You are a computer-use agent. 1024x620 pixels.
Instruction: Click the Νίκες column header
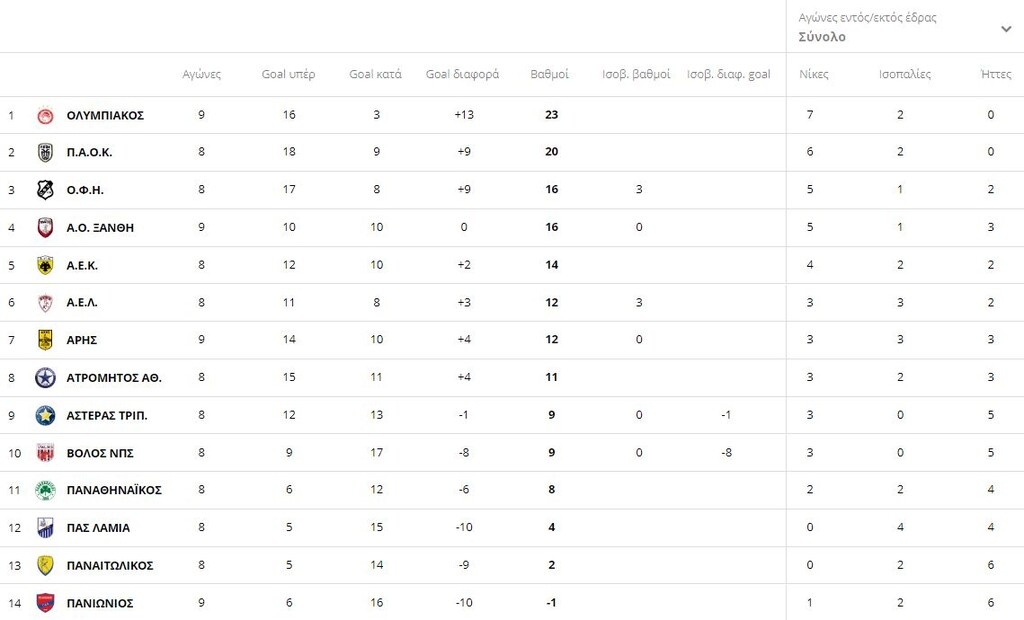tap(813, 74)
